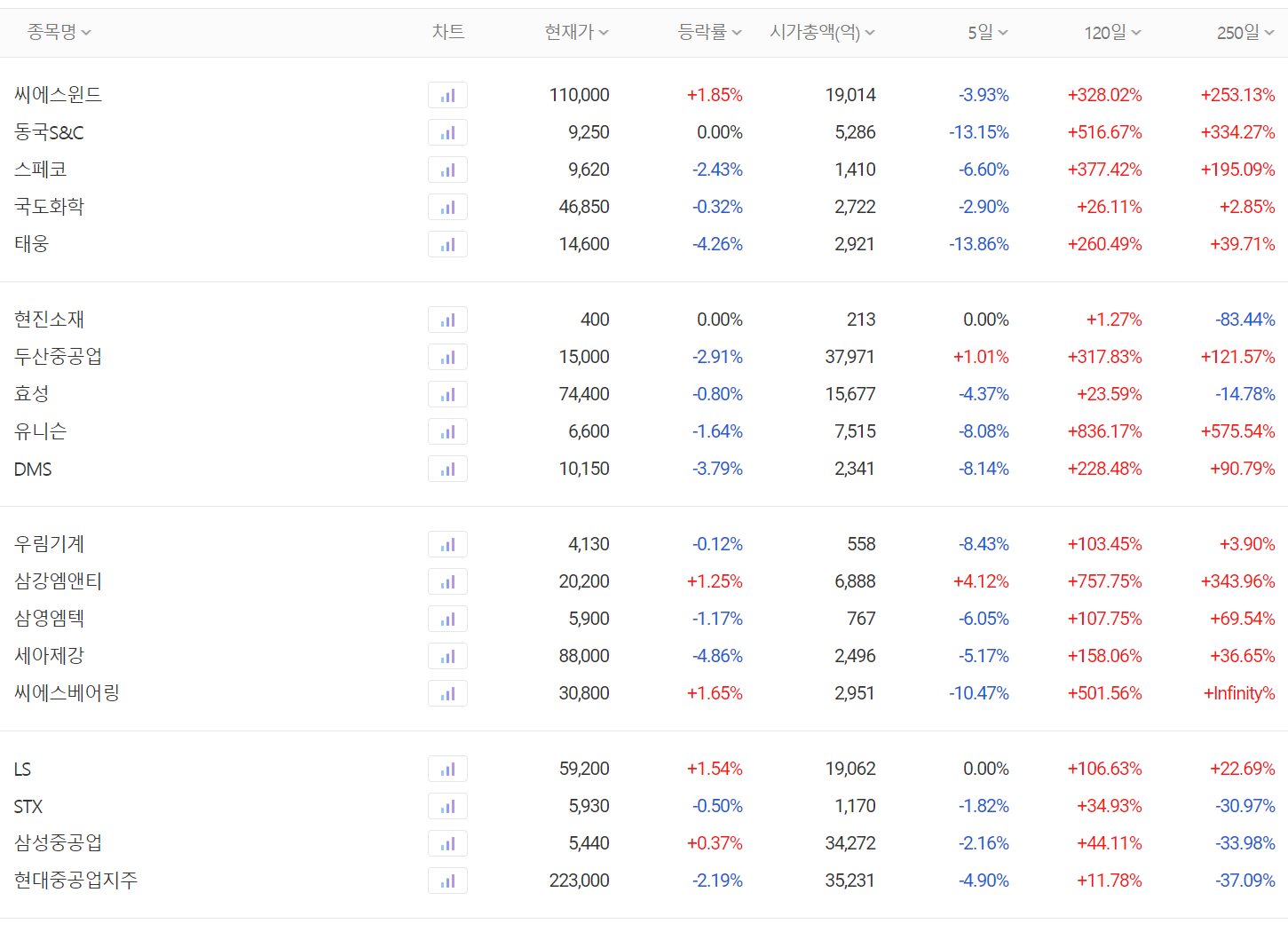Screen dimensions: 1288x932
Task: Open stock 효성
Action: 31,393
